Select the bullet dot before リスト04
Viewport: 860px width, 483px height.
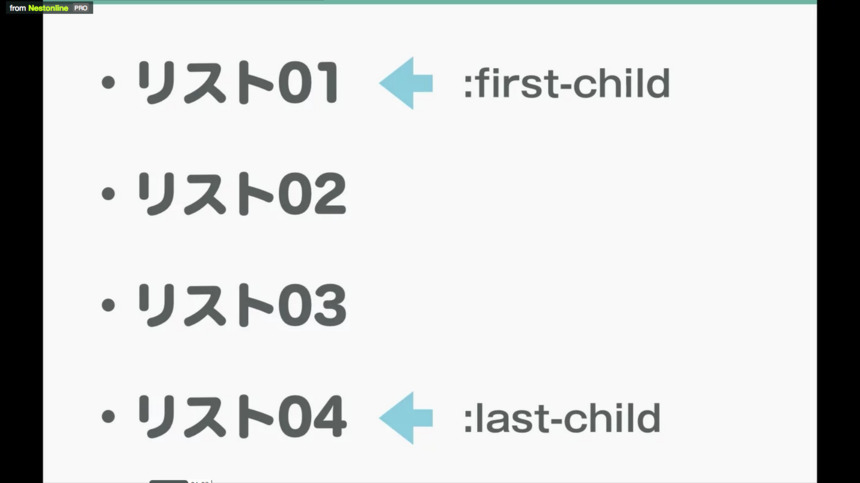point(109,417)
